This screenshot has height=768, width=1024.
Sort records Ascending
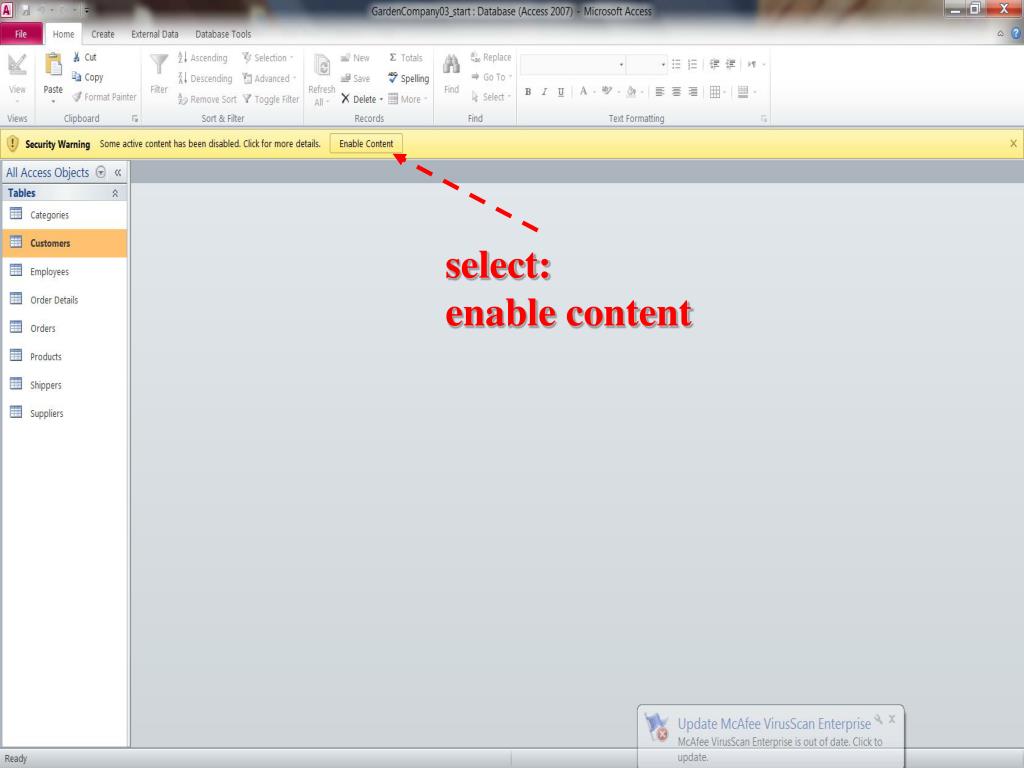[202, 57]
